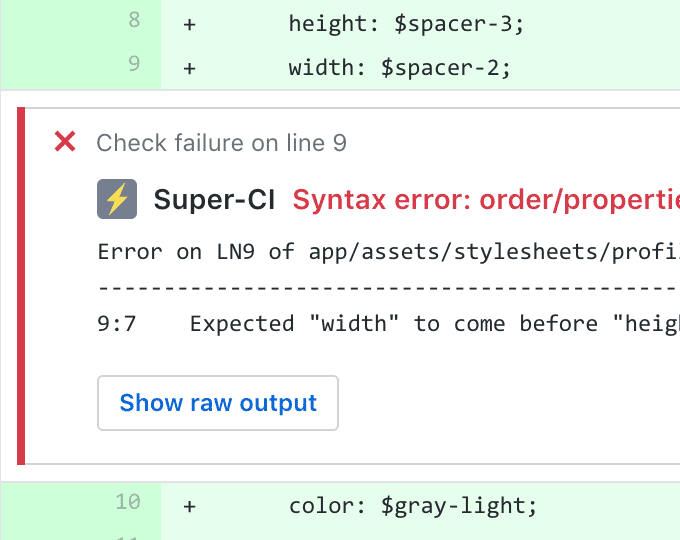
Task: Click the Show raw output button
Action: click(218, 403)
